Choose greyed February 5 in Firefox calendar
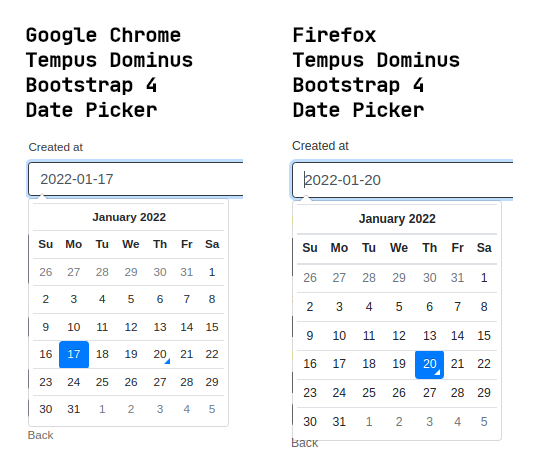 [x=484, y=422]
